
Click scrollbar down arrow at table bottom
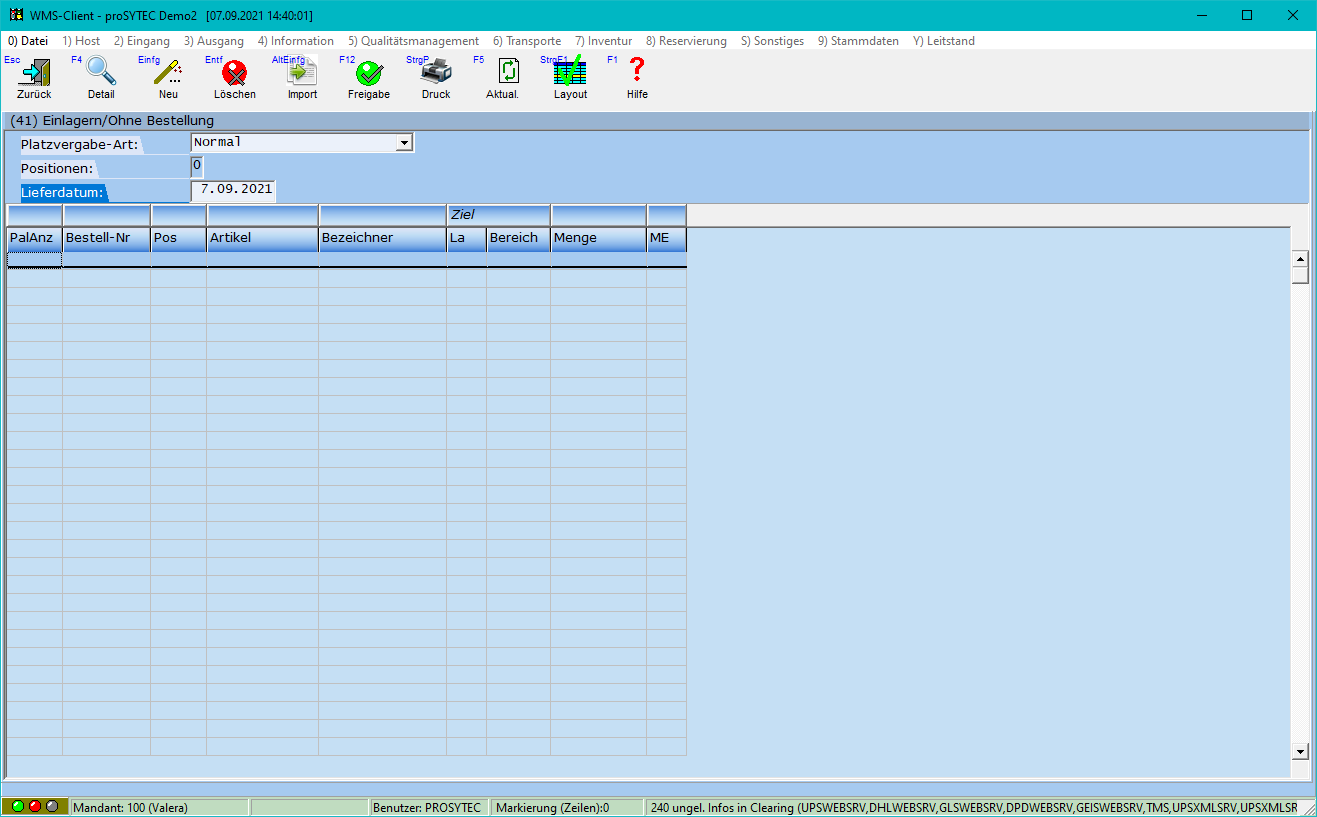pos(1300,751)
